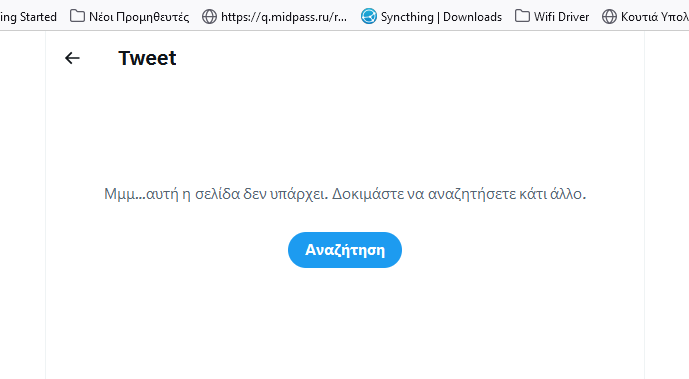Click the globe icon of the midpass.ru bookmark

click(x=209, y=17)
